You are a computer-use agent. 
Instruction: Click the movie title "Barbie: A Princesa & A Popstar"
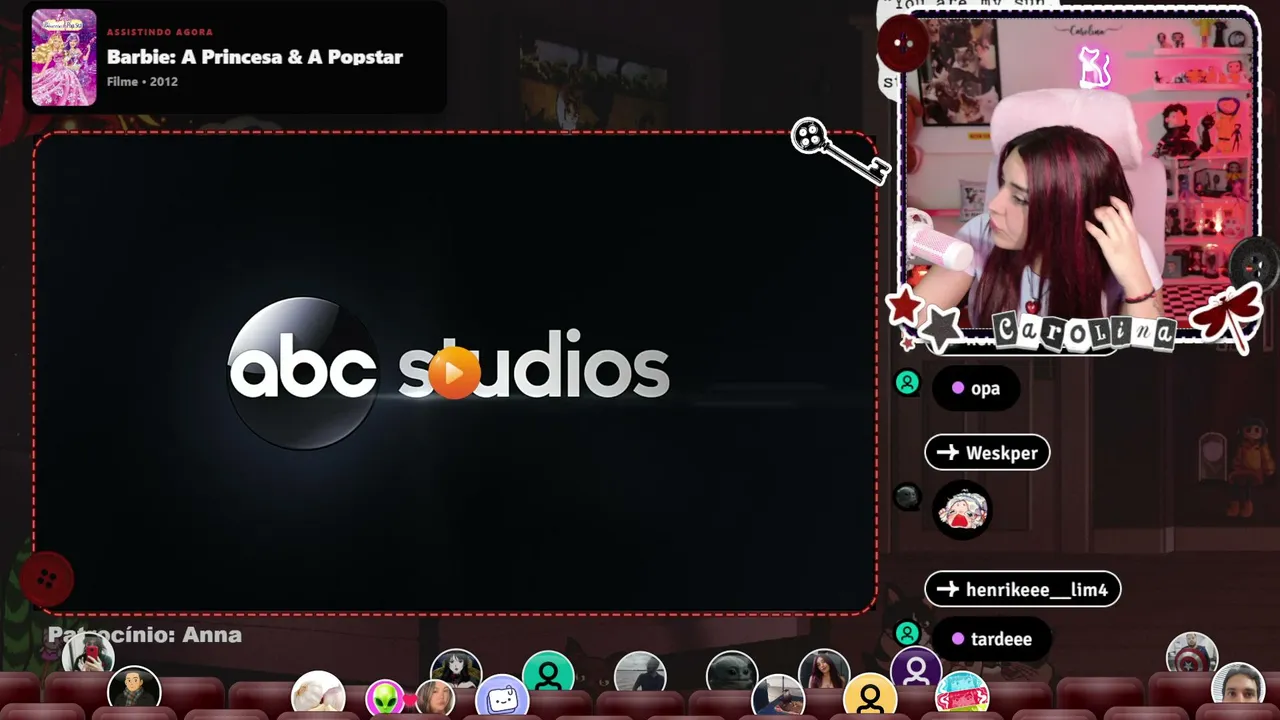point(255,57)
